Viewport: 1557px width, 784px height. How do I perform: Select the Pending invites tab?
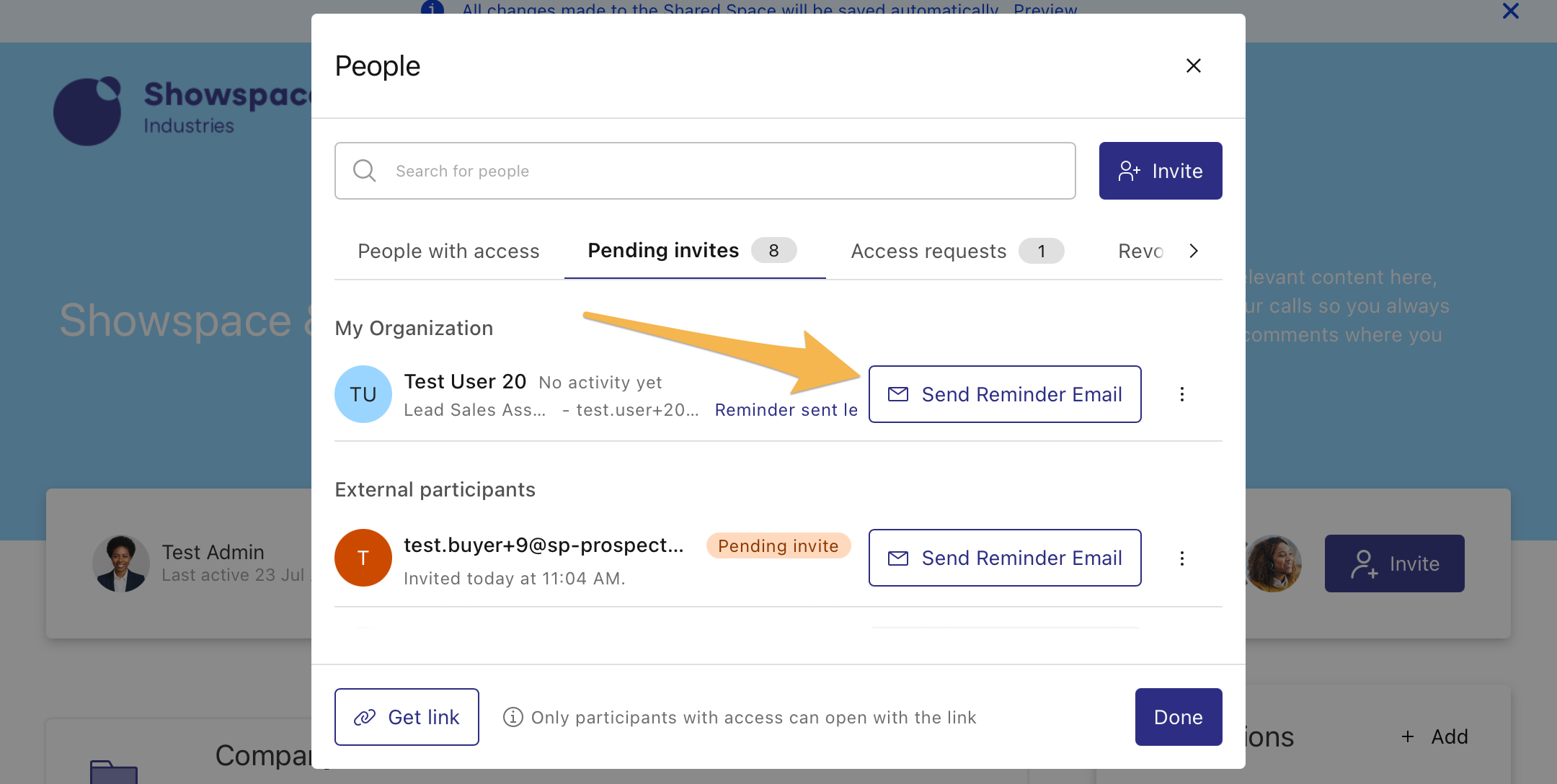pyautogui.click(x=663, y=250)
